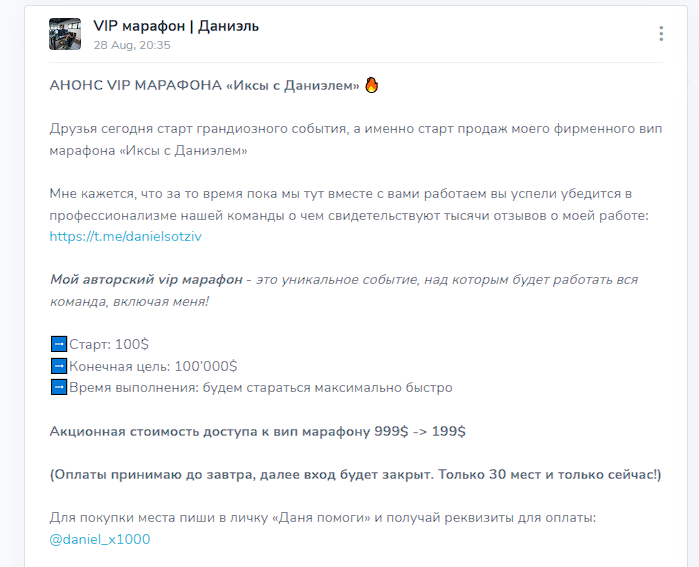
Task: Open the @daniel_x1000 mention
Action: pos(100,539)
